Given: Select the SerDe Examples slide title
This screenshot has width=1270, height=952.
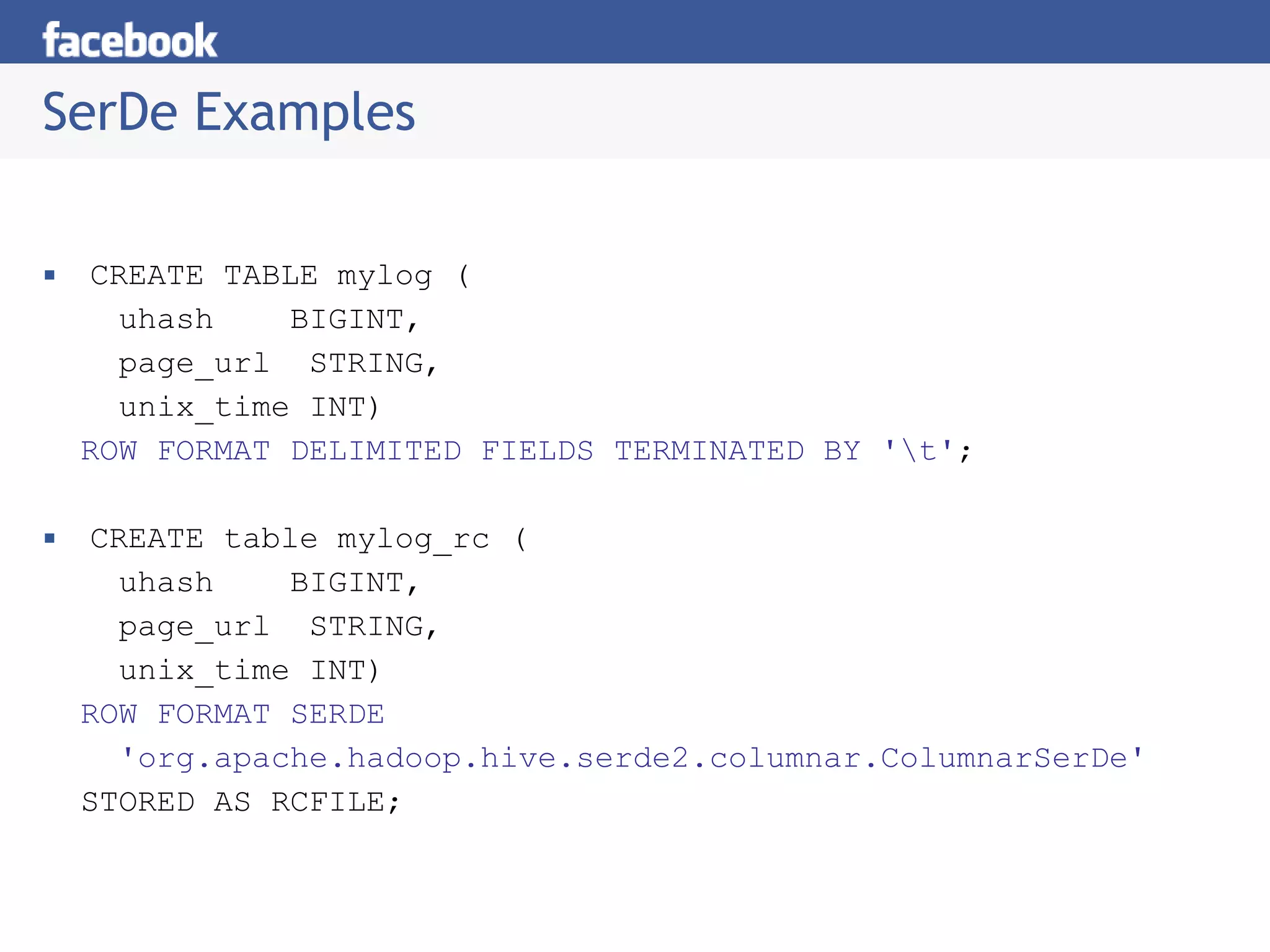Looking at the screenshot, I should tap(229, 112).
